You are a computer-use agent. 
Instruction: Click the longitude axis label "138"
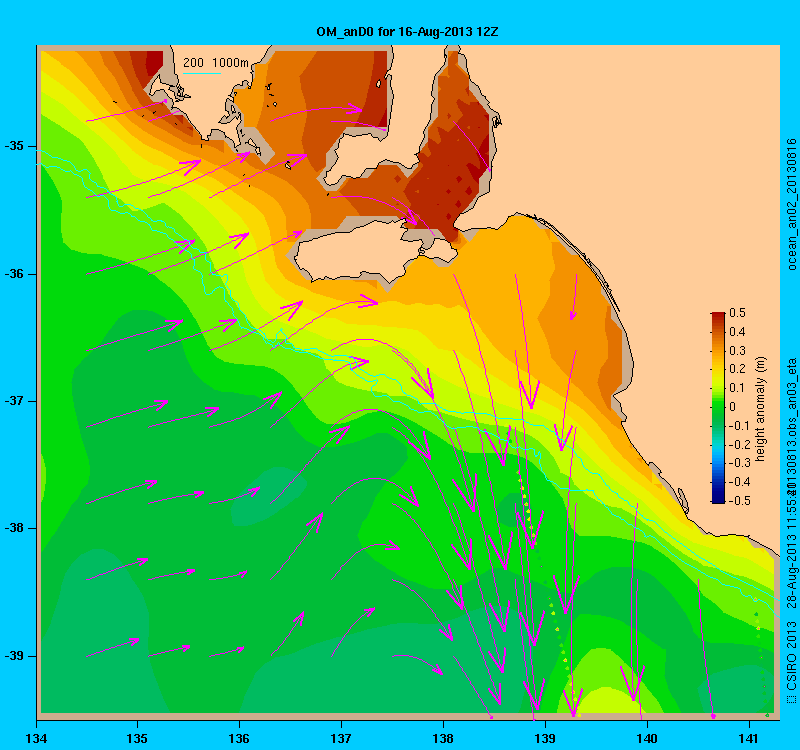443,738
